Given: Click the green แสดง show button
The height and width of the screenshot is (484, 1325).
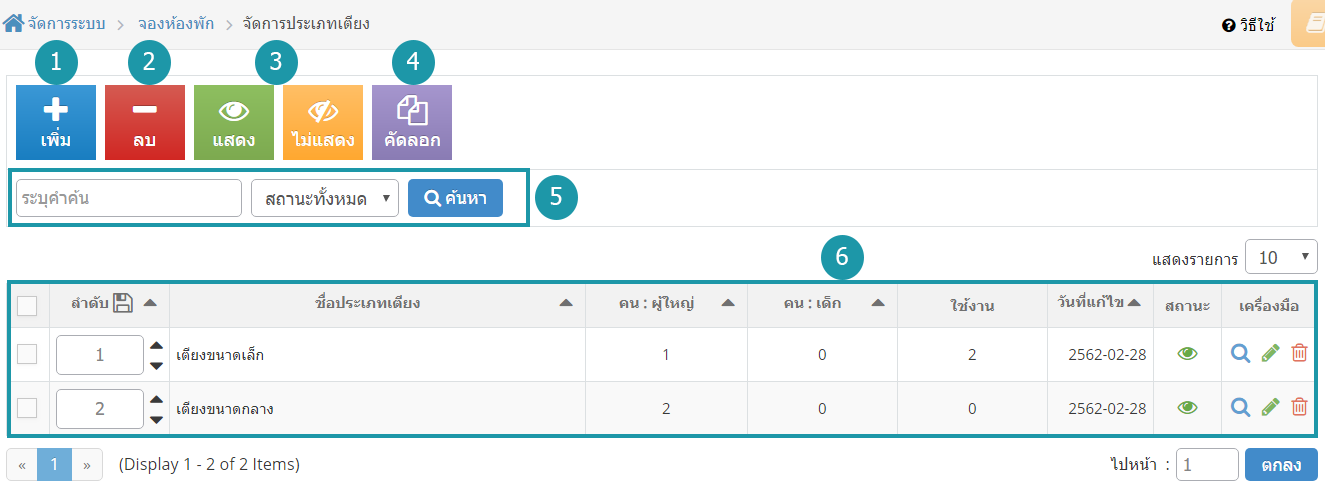Looking at the screenshot, I should (x=234, y=123).
